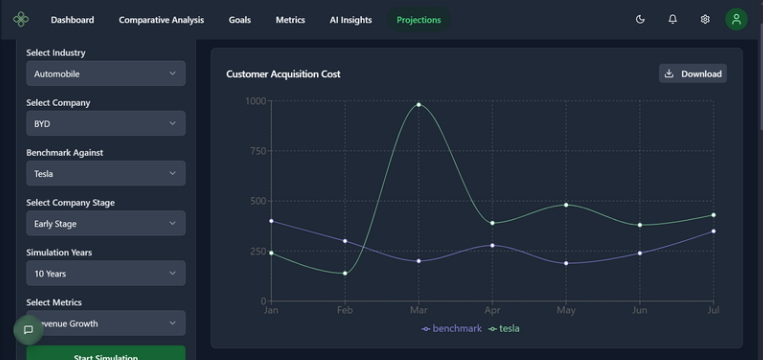Click the Select Company Stage label
Viewport: 763px width, 360px height.
click(x=71, y=202)
